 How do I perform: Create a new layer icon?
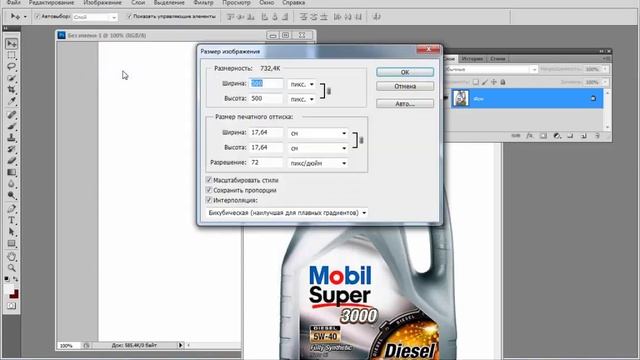pyautogui.click(x=584, y=136)
